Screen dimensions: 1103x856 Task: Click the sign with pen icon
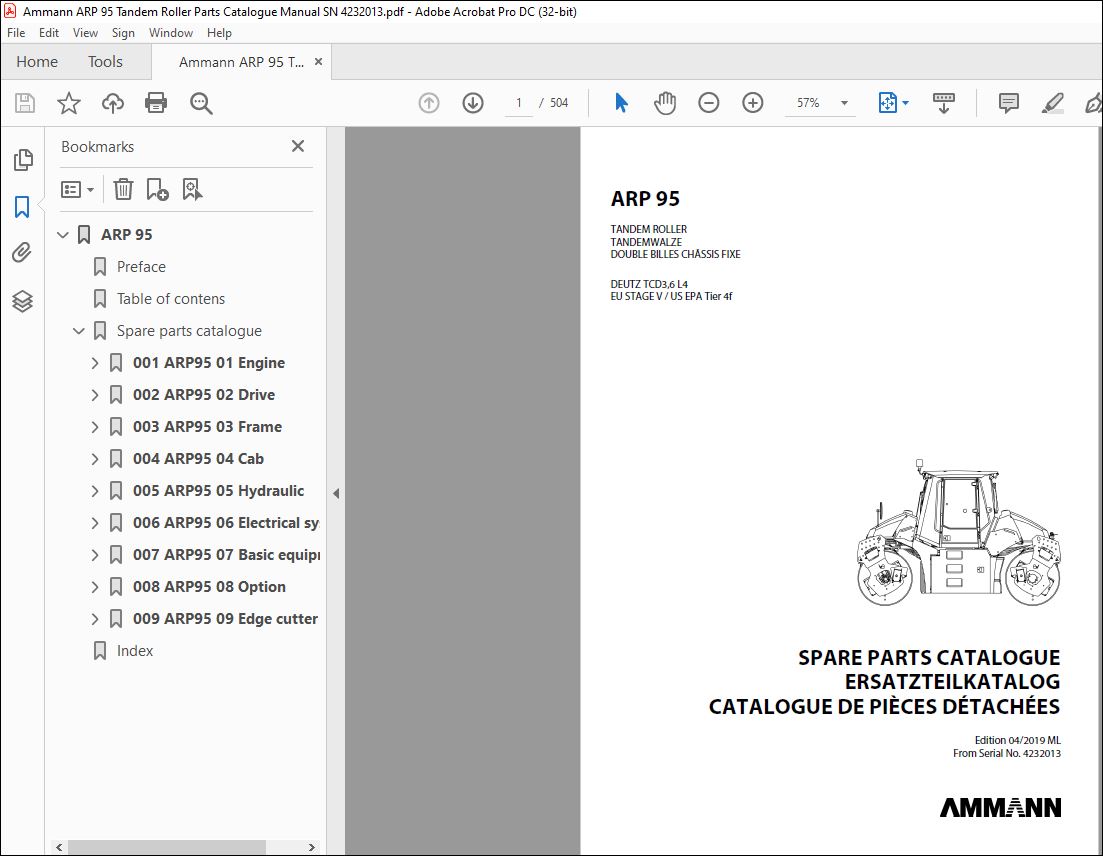[1093, 103]
